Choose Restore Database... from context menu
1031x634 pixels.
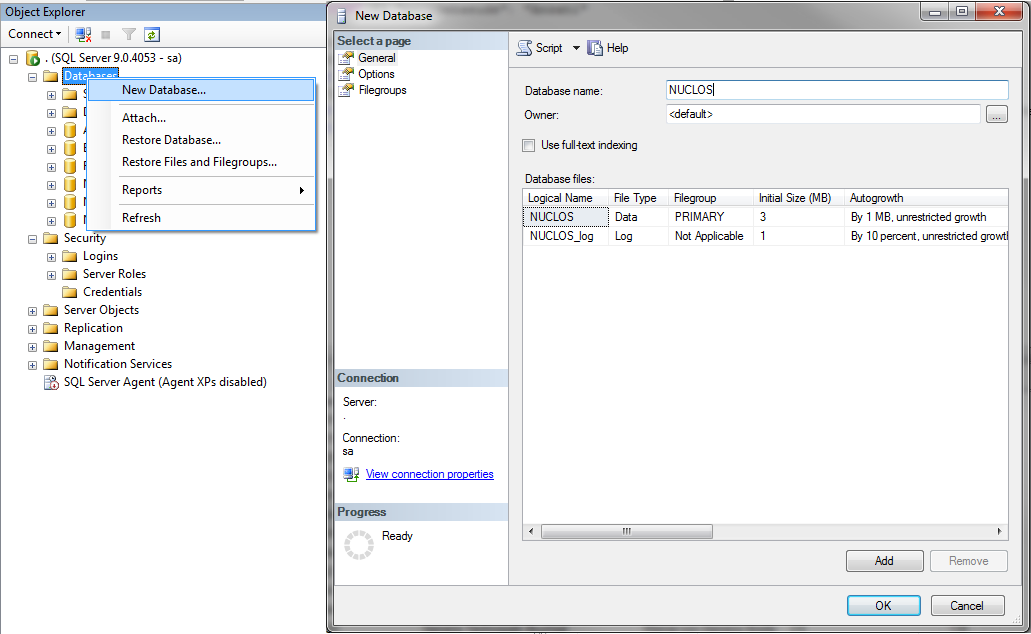click(x=171, y=140)
